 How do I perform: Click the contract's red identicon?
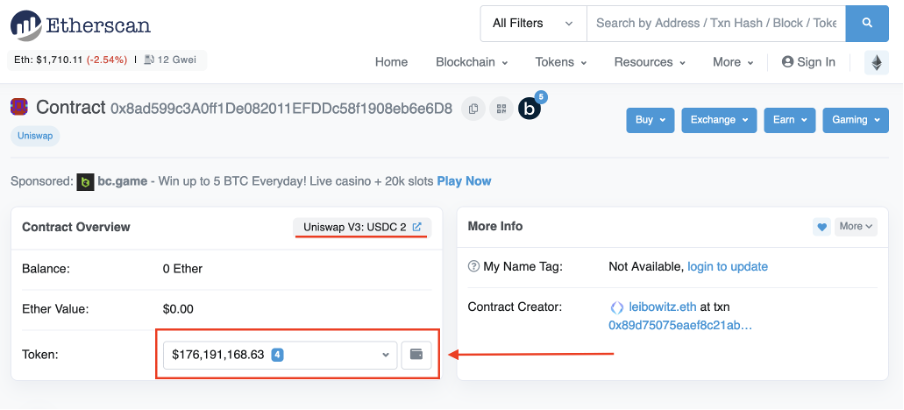[19, 107]
